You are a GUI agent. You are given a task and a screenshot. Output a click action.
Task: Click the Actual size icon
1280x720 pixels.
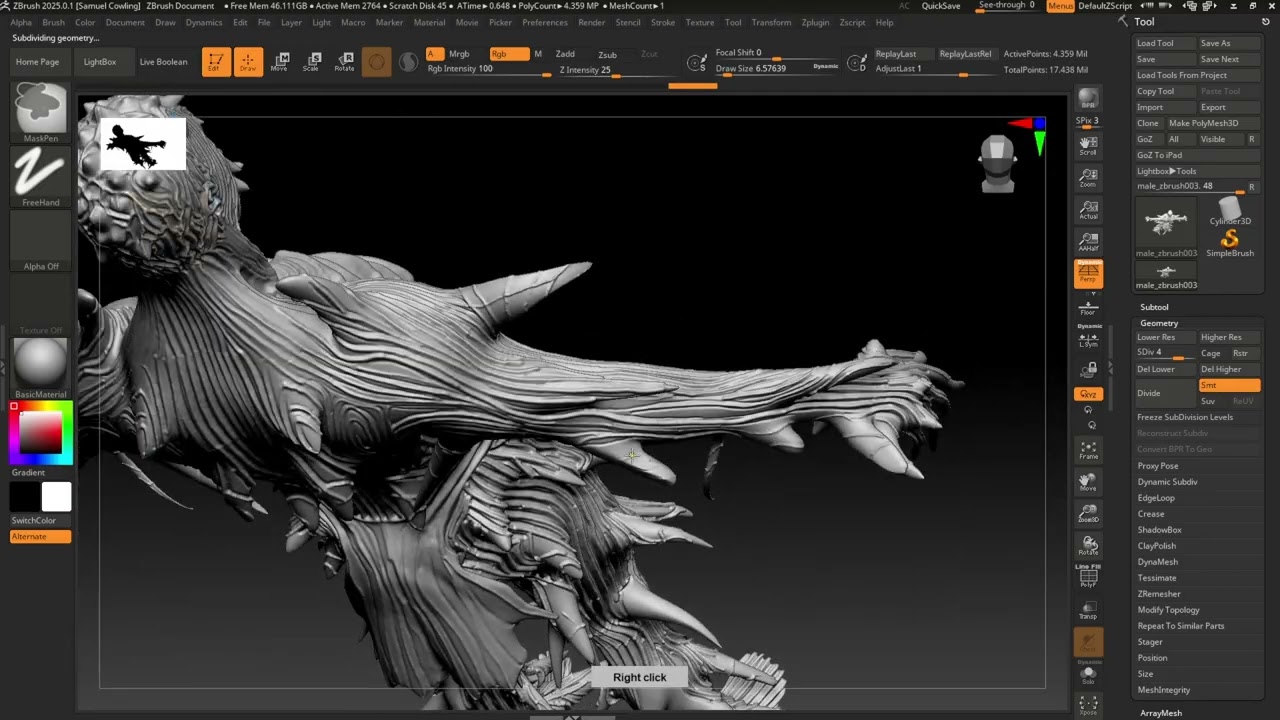pyautogui.click(x=1088, y=210)
